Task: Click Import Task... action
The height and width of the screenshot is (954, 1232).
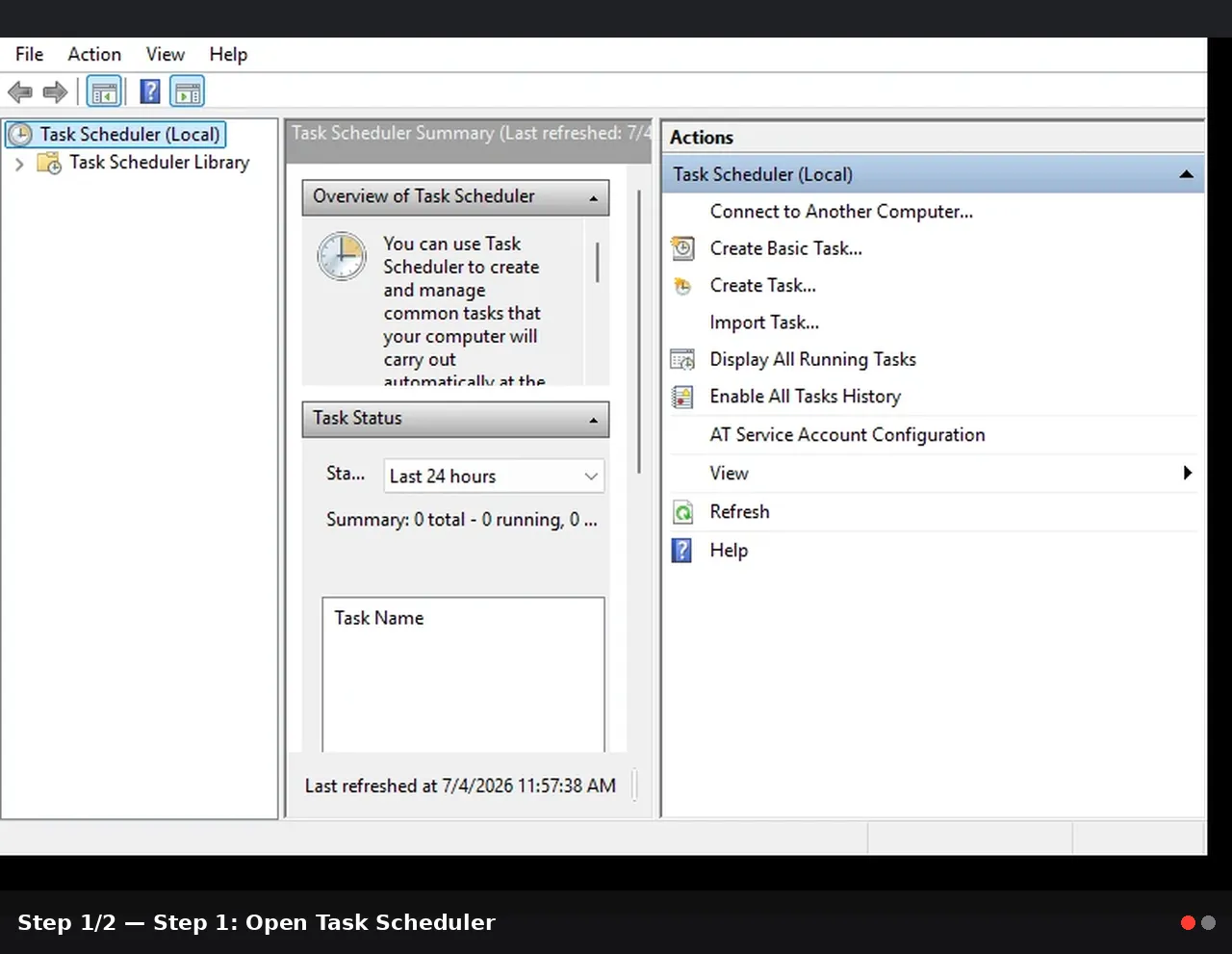Action: point(764,322)
